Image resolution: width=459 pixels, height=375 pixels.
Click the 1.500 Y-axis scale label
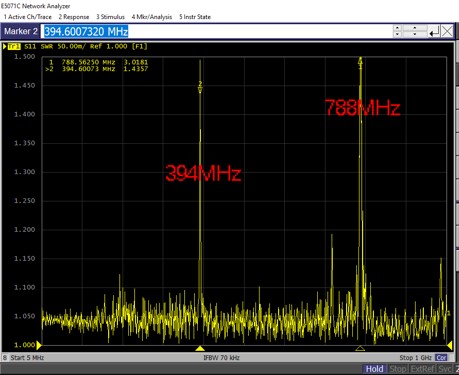(24, 57)
